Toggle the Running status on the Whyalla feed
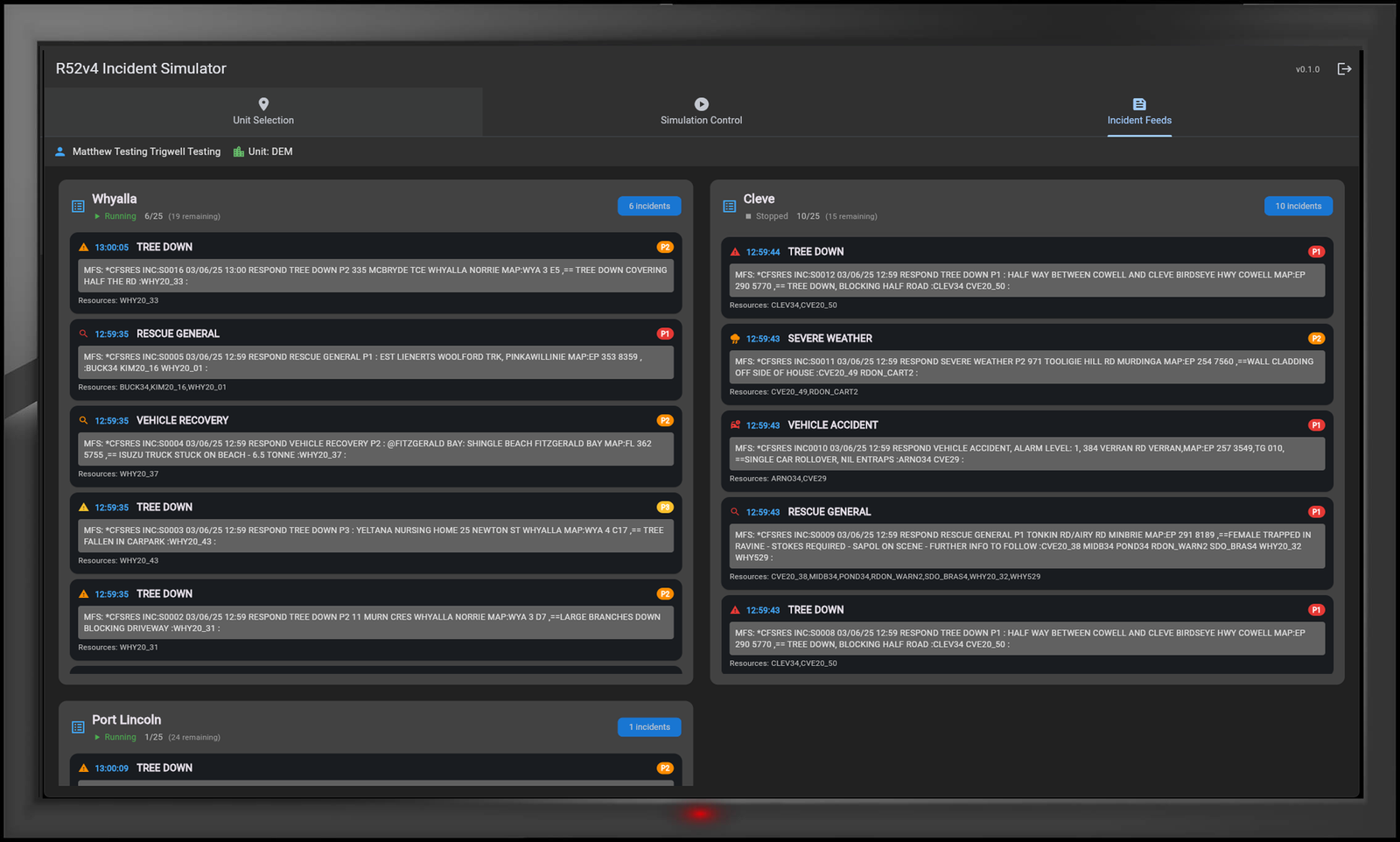Screen dimensions: 1400x842 117,215
